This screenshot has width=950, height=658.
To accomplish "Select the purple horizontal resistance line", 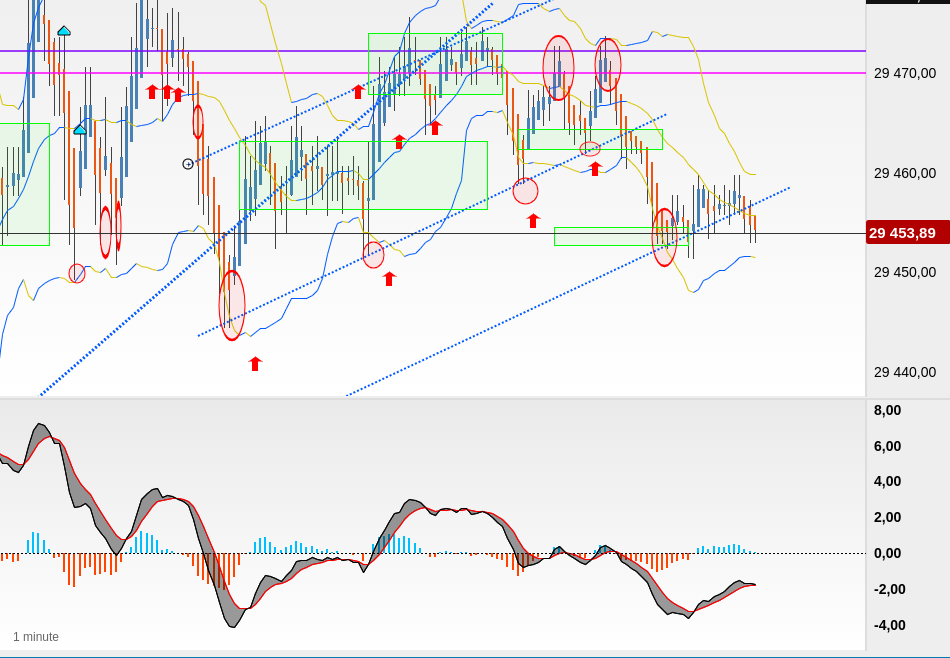I will (x=433, y=51).
